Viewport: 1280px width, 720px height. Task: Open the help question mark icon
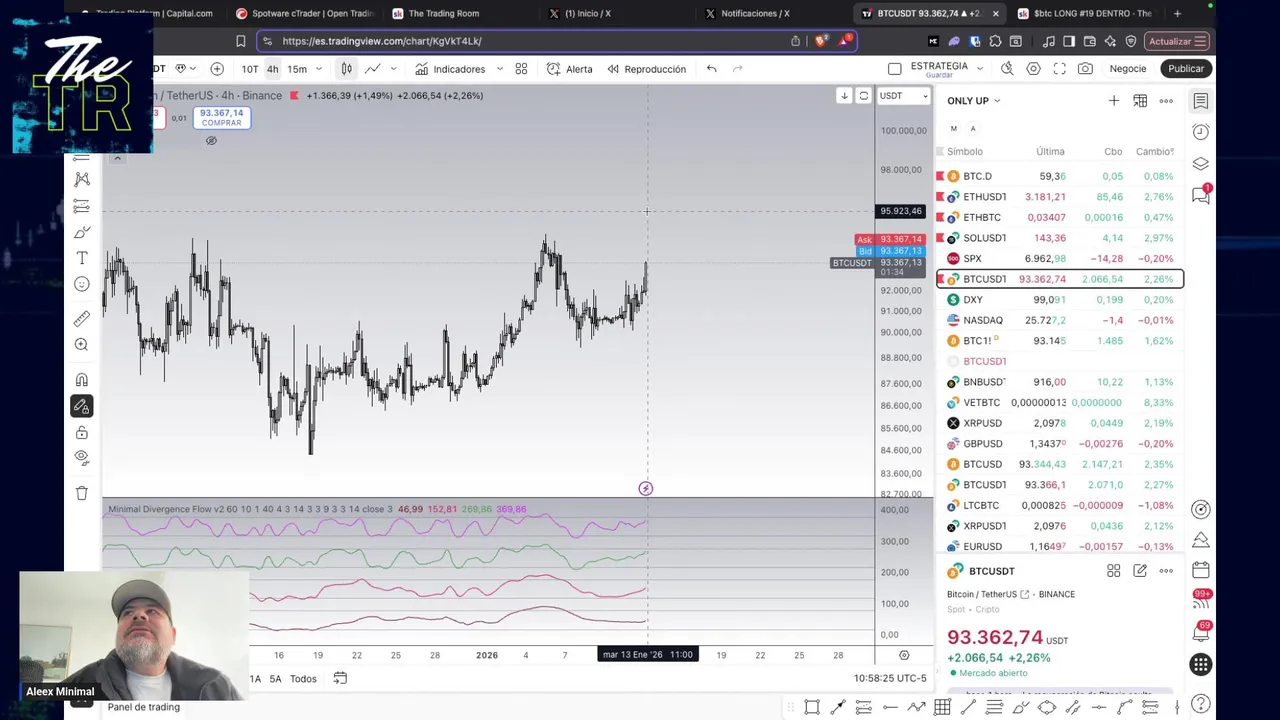[x=1201, y=704]
